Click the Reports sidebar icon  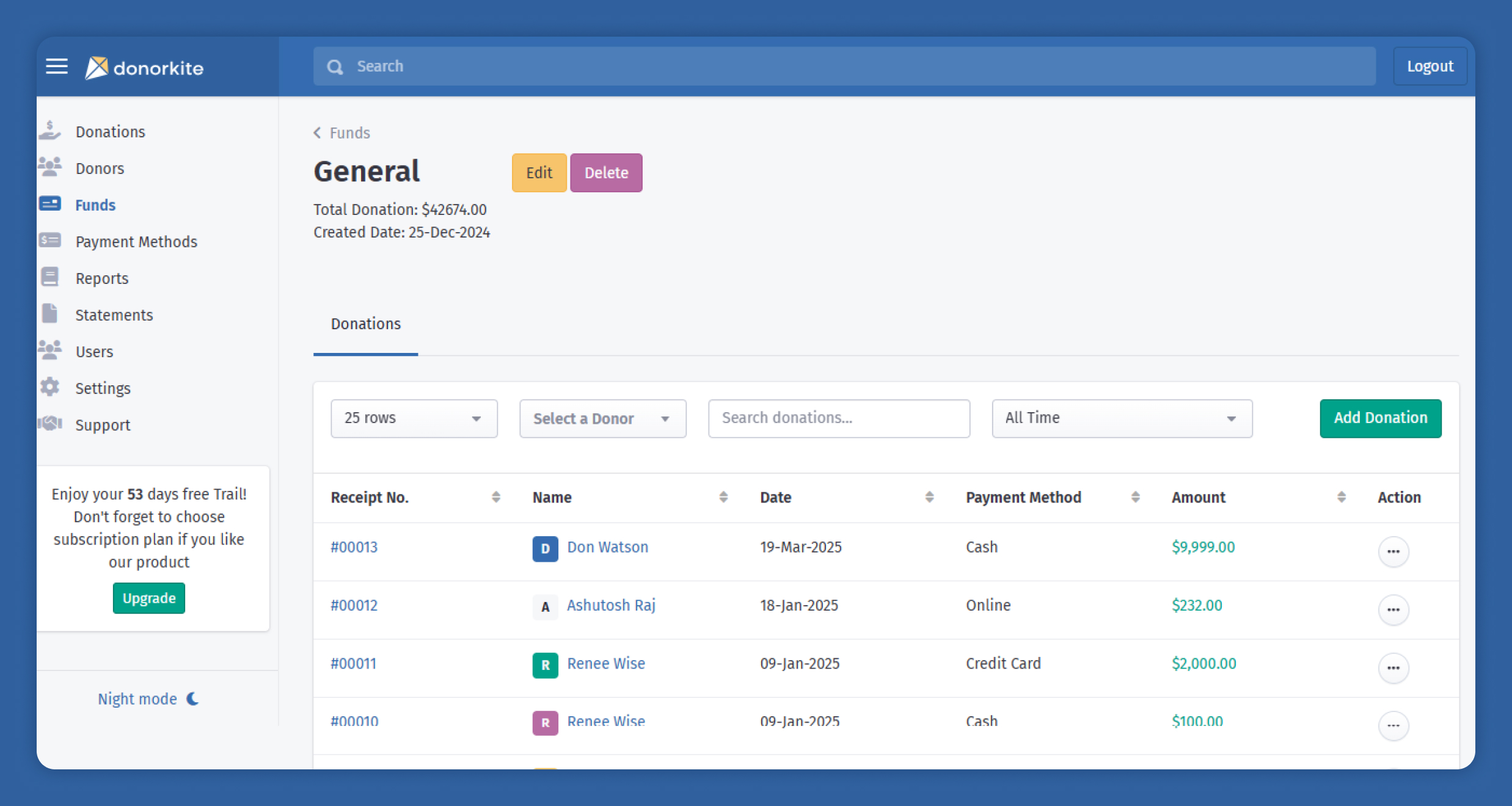click(50, 277)
